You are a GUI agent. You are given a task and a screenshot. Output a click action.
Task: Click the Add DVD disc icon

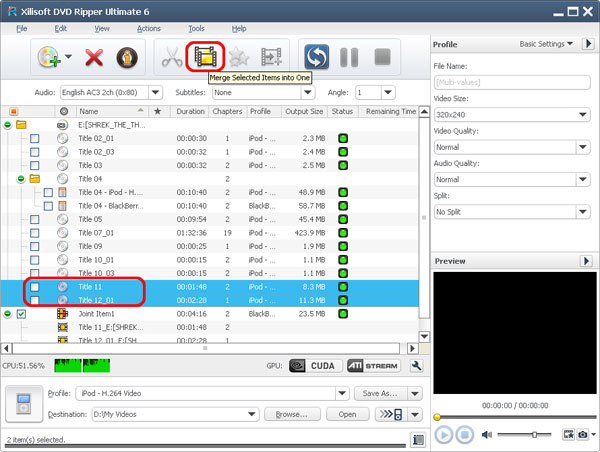tap(49, 57)
